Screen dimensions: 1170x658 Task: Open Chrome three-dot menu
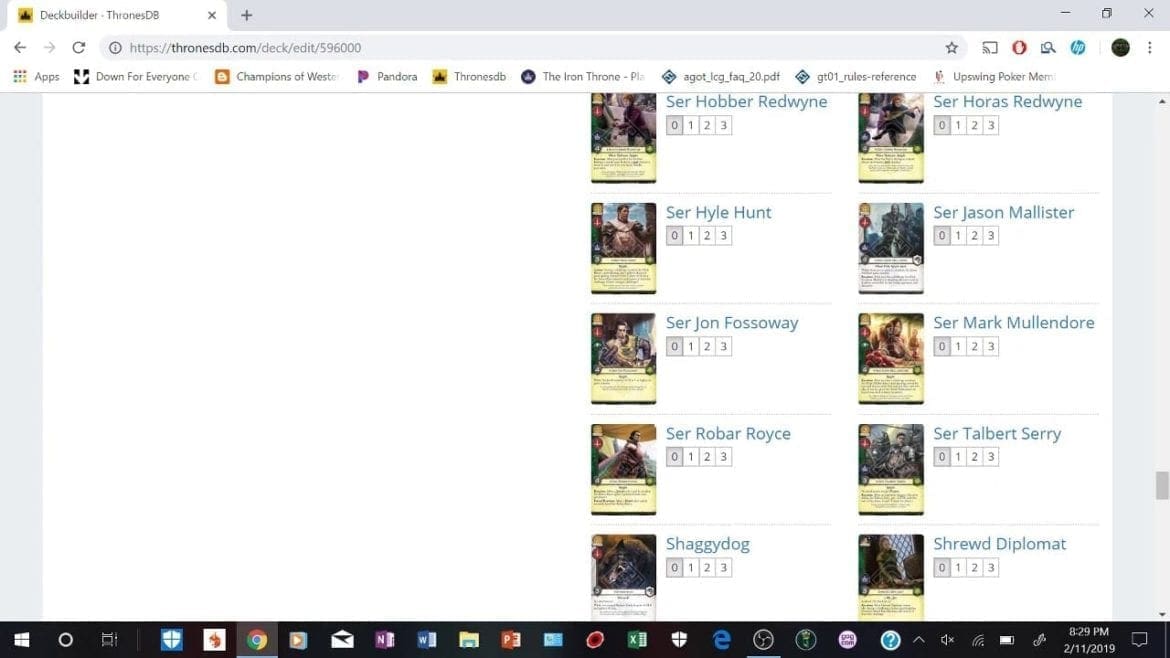(x=1150, y=48)
